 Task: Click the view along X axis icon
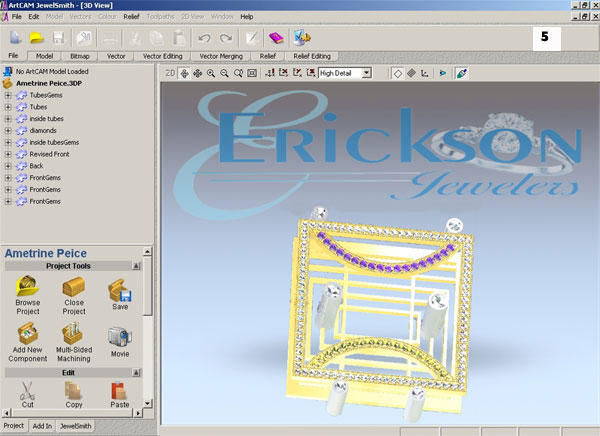pyautogui.click(x=284, y=73)
